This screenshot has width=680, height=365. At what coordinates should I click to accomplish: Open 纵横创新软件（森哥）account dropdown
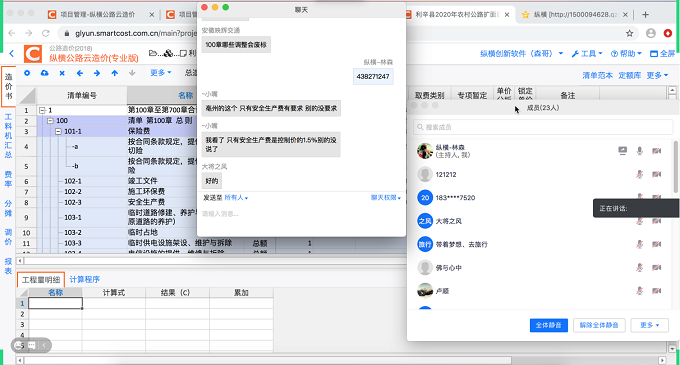click(521, 53)
